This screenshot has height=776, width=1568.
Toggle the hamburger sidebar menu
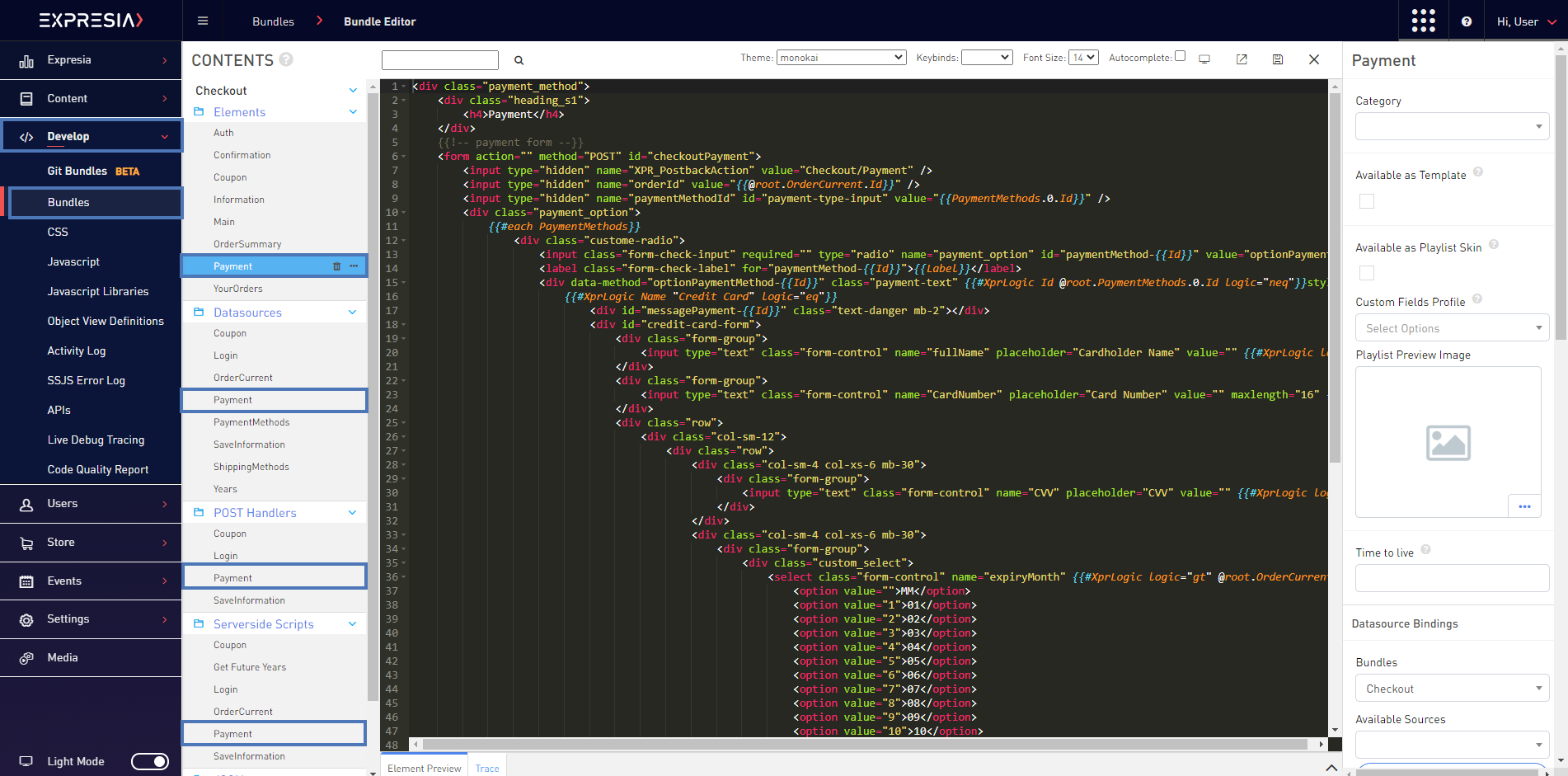pos(203,21)
